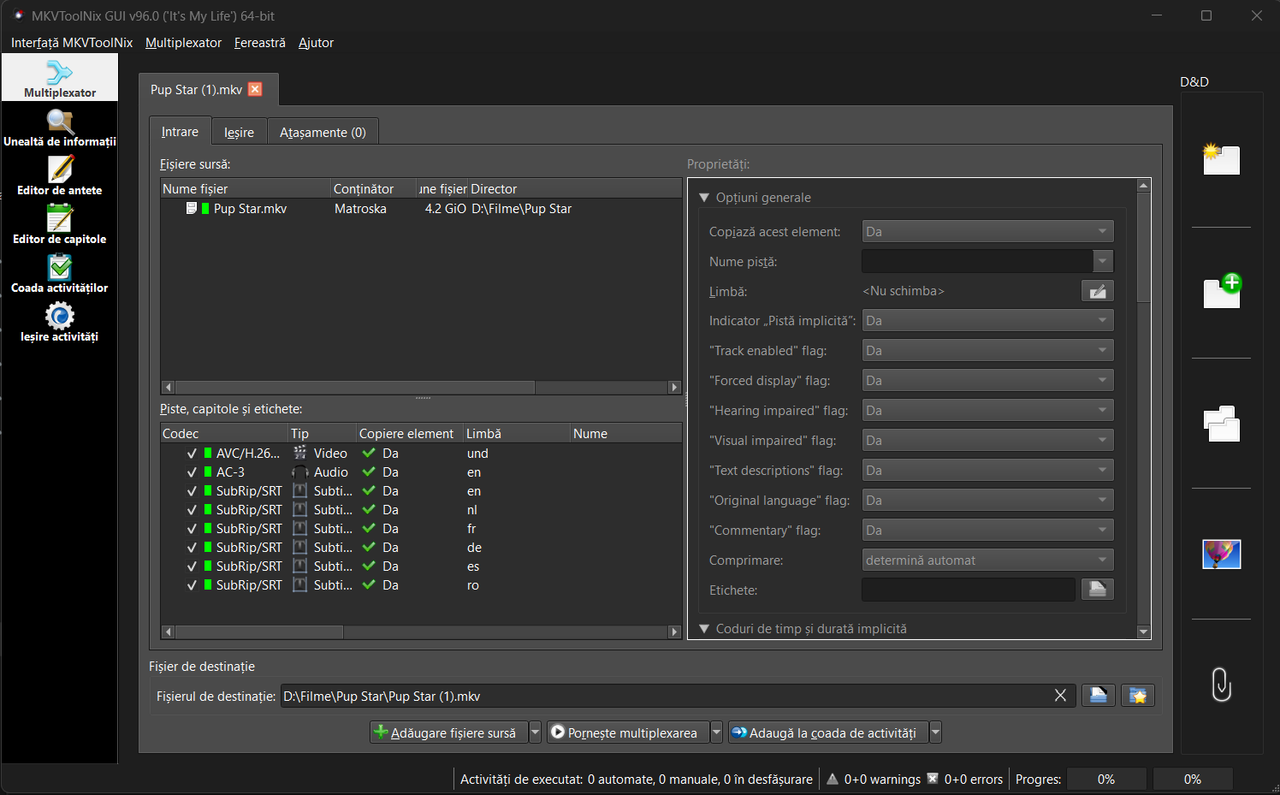Open the Multiplexator menu
Screen dimensions: 1280x795
pos(183,43)
